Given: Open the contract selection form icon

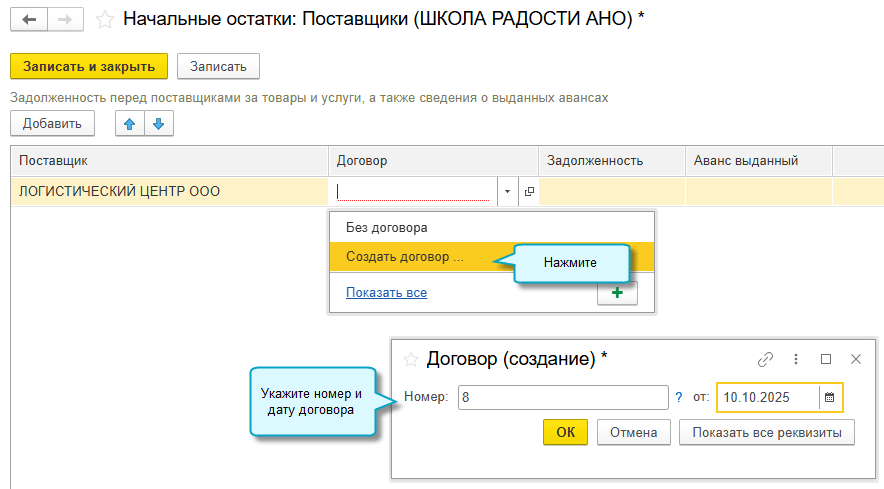Looking at the screenshot, I should coord(529,191).
